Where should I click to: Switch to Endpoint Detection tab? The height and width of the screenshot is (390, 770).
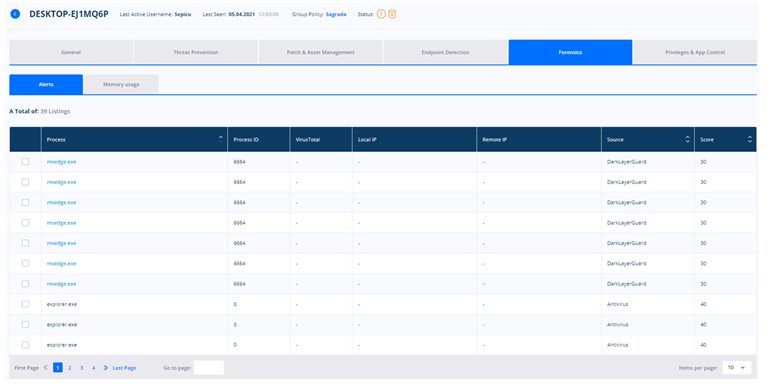click(x=445, y=52)
